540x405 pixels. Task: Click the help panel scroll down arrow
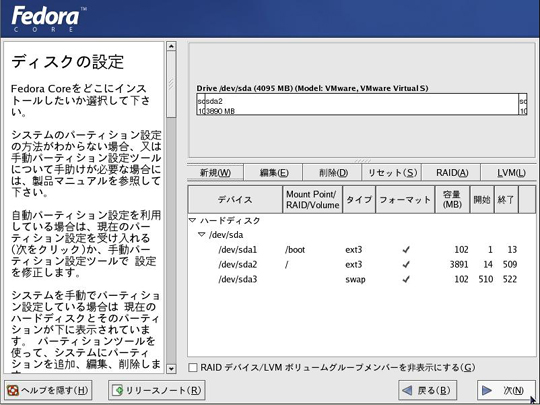coord(171,369)
